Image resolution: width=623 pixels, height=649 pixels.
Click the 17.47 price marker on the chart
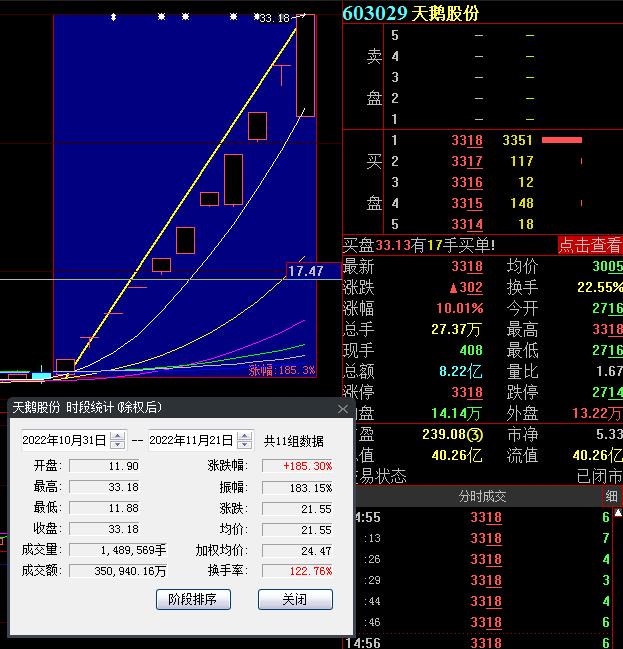point(305,271)
